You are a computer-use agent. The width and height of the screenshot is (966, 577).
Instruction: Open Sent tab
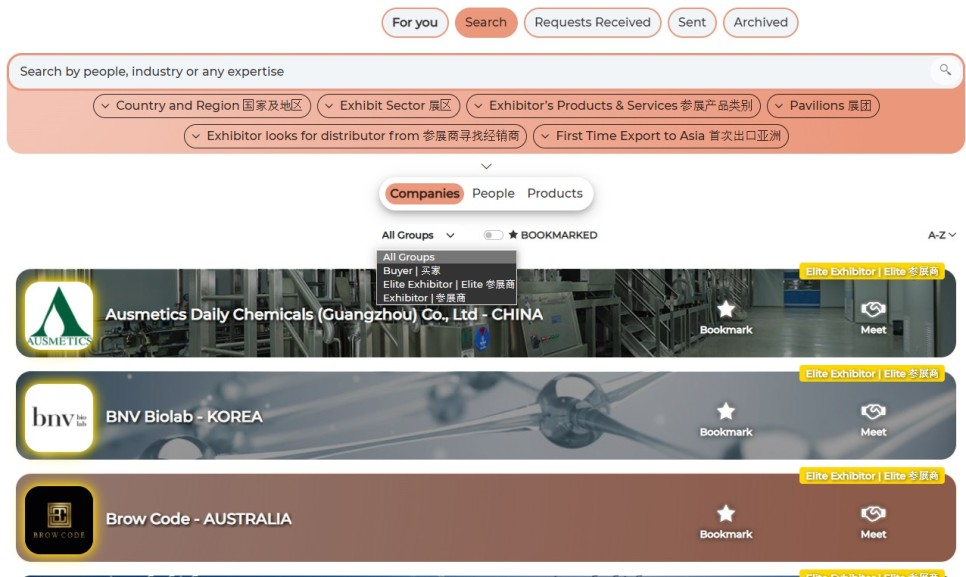click(x=692, y=22)
